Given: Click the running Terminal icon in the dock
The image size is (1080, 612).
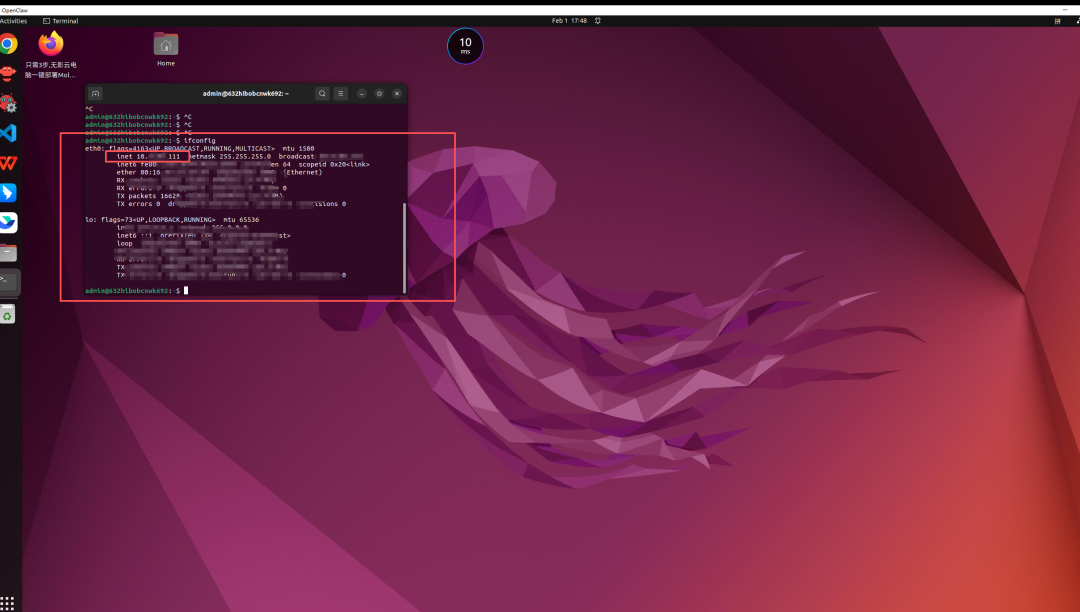Looking at the screenshot, I should click(x=8, y=282).
